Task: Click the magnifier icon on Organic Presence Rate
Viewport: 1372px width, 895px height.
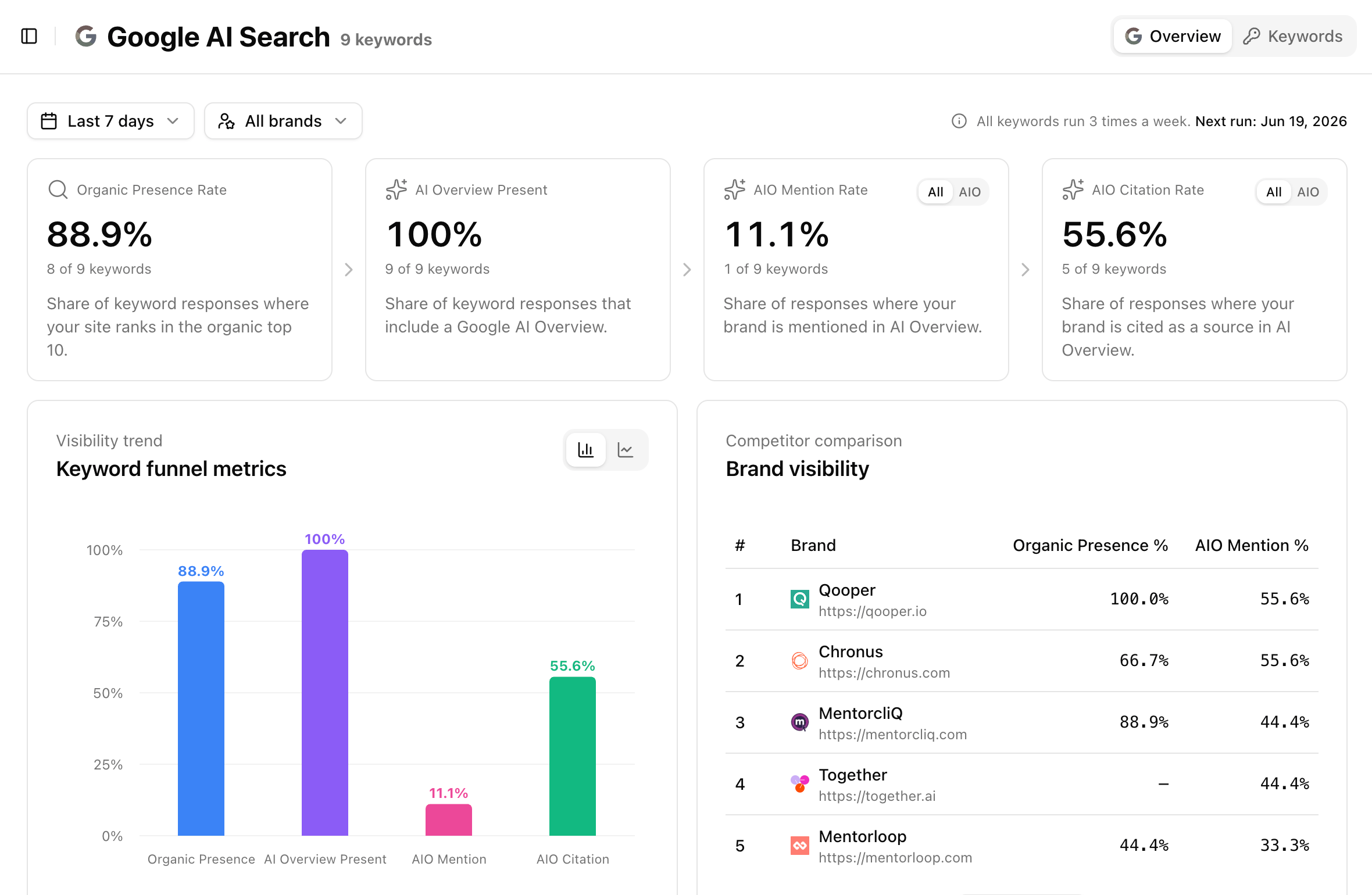Action: point(58,189)
